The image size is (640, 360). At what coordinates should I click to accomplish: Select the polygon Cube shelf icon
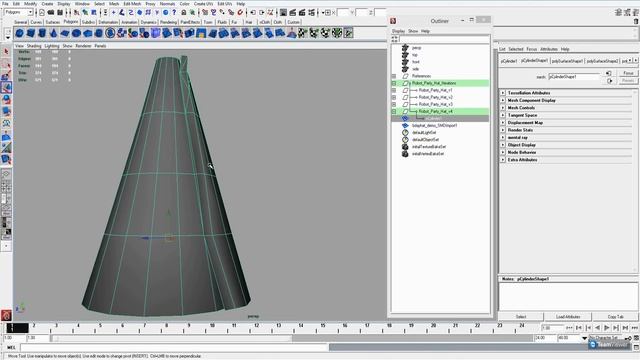pos(31,33)
